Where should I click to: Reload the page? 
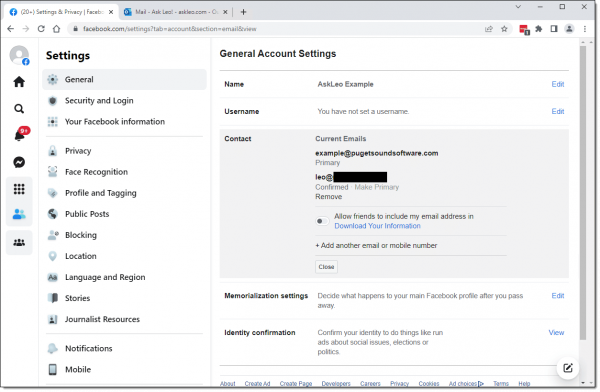tap(41, 29)
